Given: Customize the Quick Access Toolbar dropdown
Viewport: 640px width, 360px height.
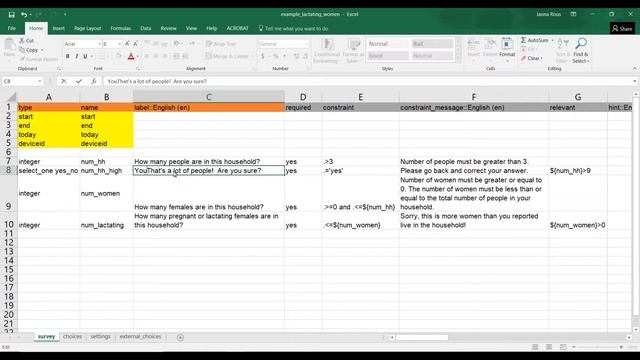Looking at the screenshot, I should (x=65, y=15).
